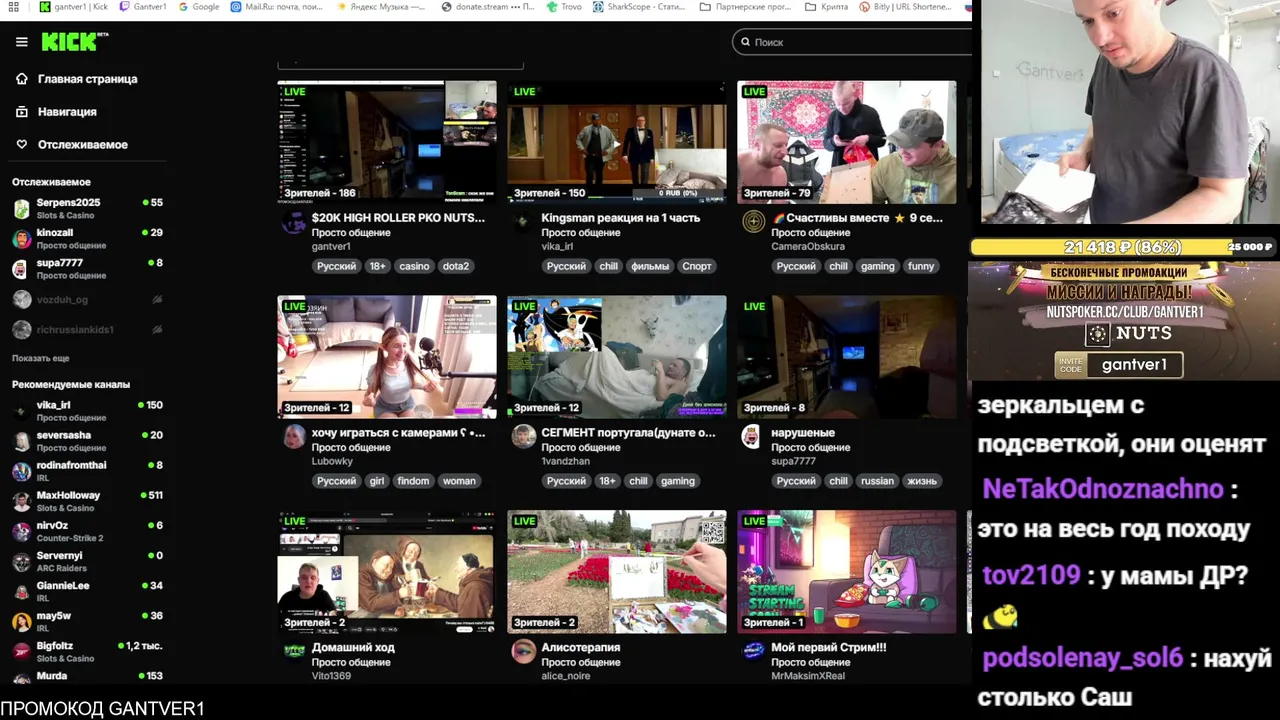Open Bigfoltz channel avatar
Image resolution: width=1280 pixels, height=720 pixels.
(21, 652)
